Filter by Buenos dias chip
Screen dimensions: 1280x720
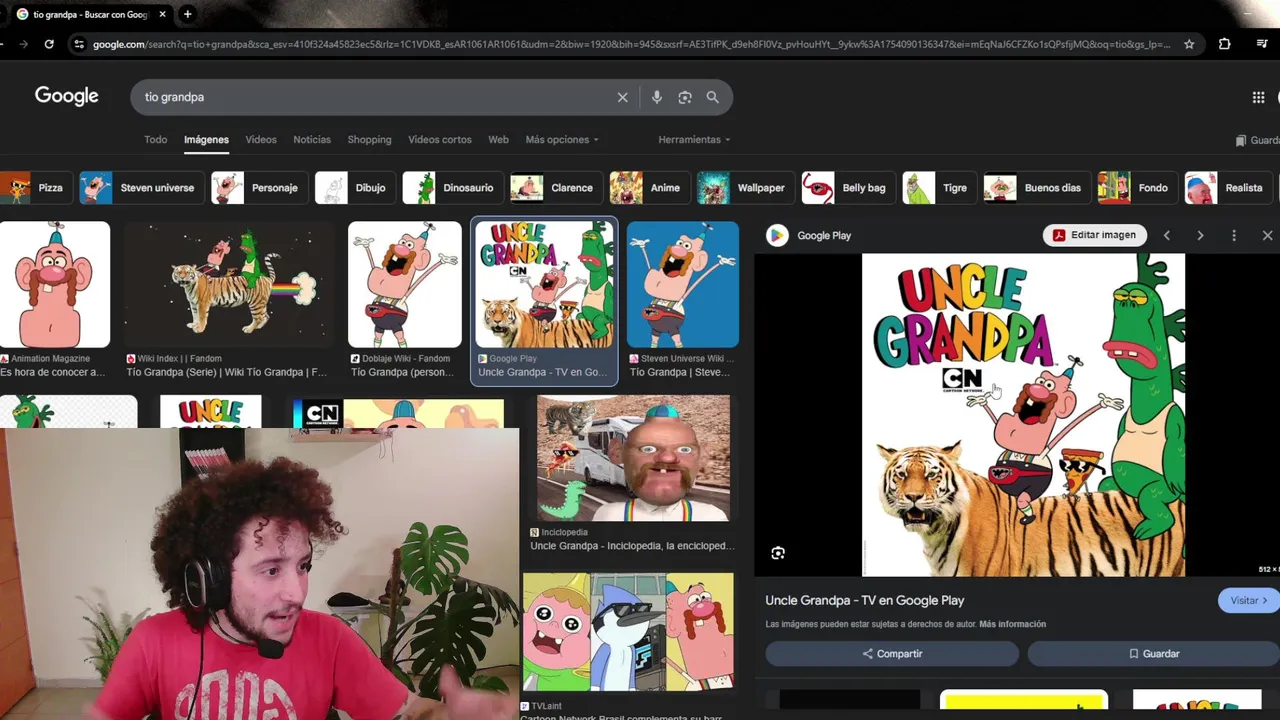(1037, 188)
